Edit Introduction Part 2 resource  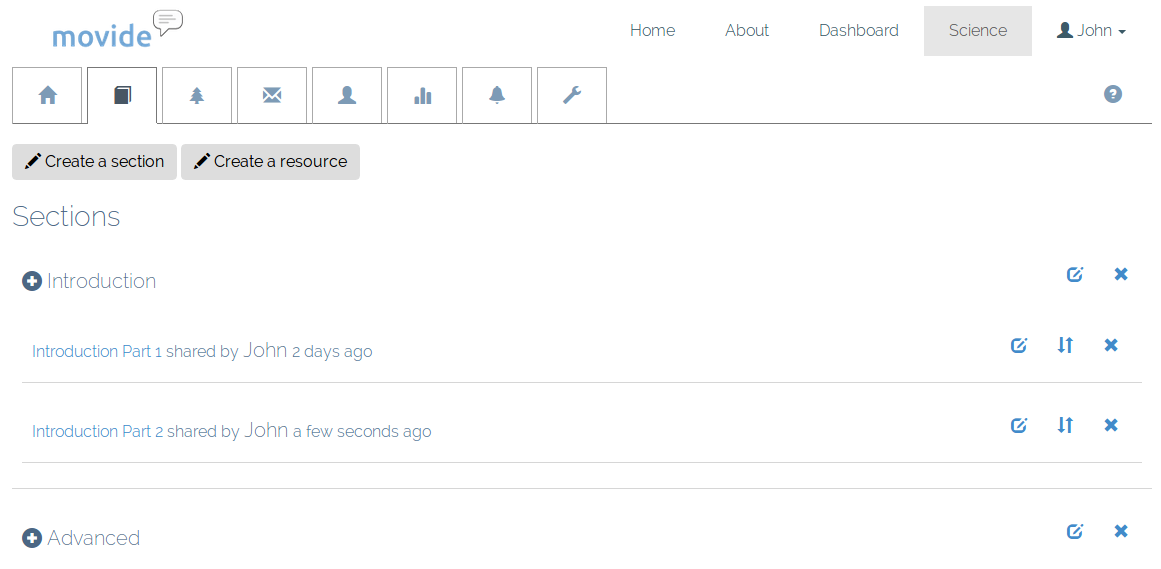coord(1020,425)
